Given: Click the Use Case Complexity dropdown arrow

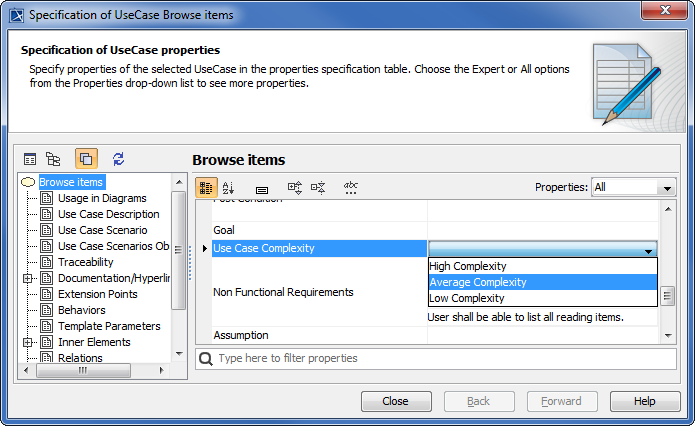Looking at the screenshot, I should [649, 251].
